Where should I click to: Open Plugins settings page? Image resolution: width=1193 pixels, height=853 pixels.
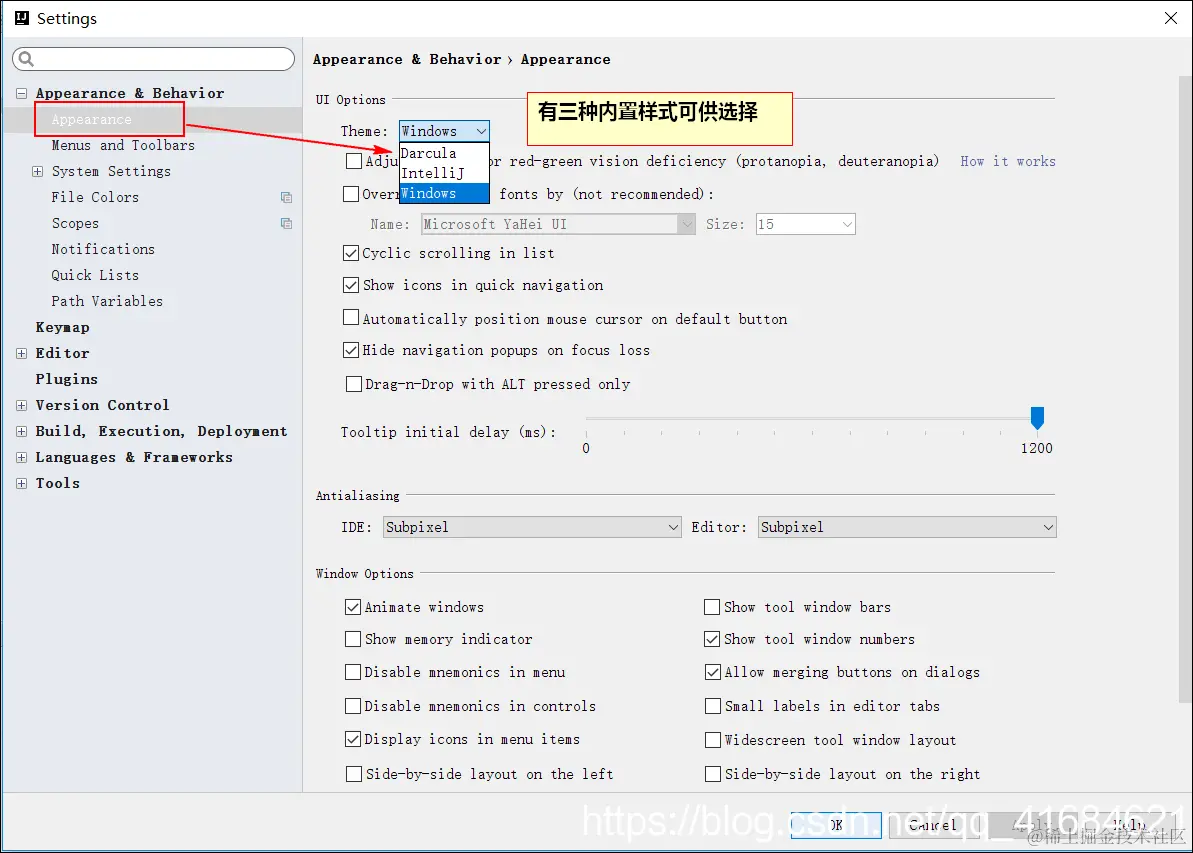pyautogui.click(x=66, y=379)
